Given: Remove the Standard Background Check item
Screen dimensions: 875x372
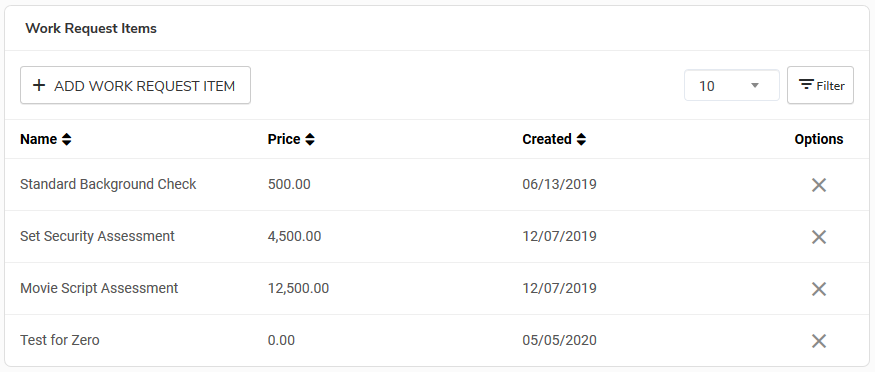Looking at the screenshot, I should [x=819, y=185].
